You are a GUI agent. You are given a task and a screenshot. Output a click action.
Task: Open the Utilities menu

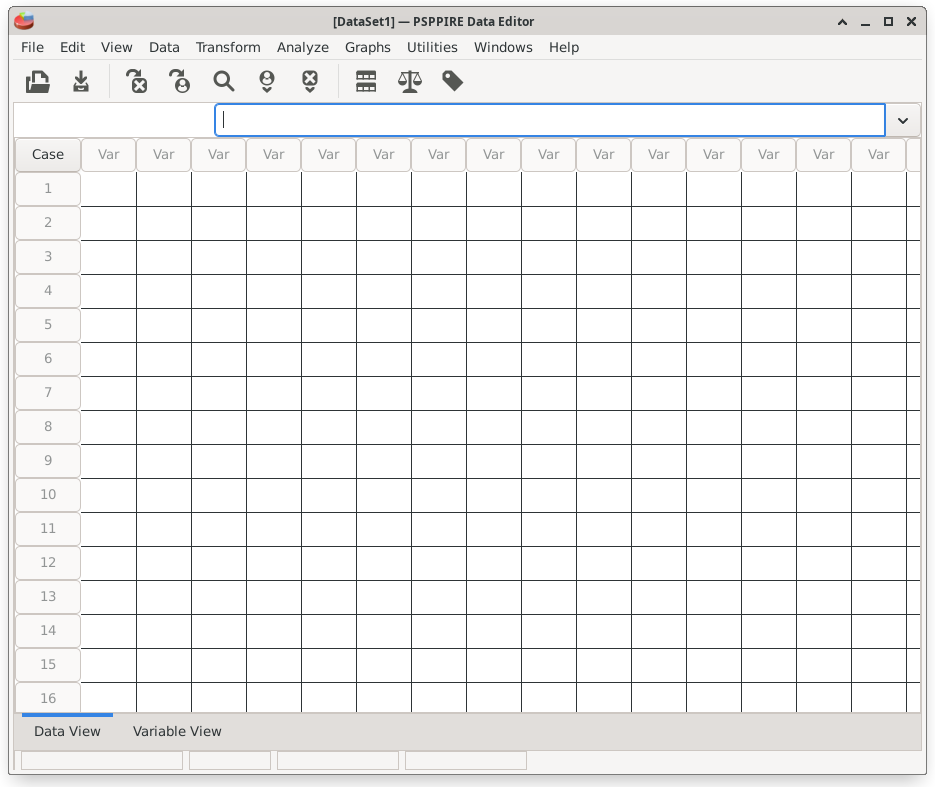pos(432,47)
